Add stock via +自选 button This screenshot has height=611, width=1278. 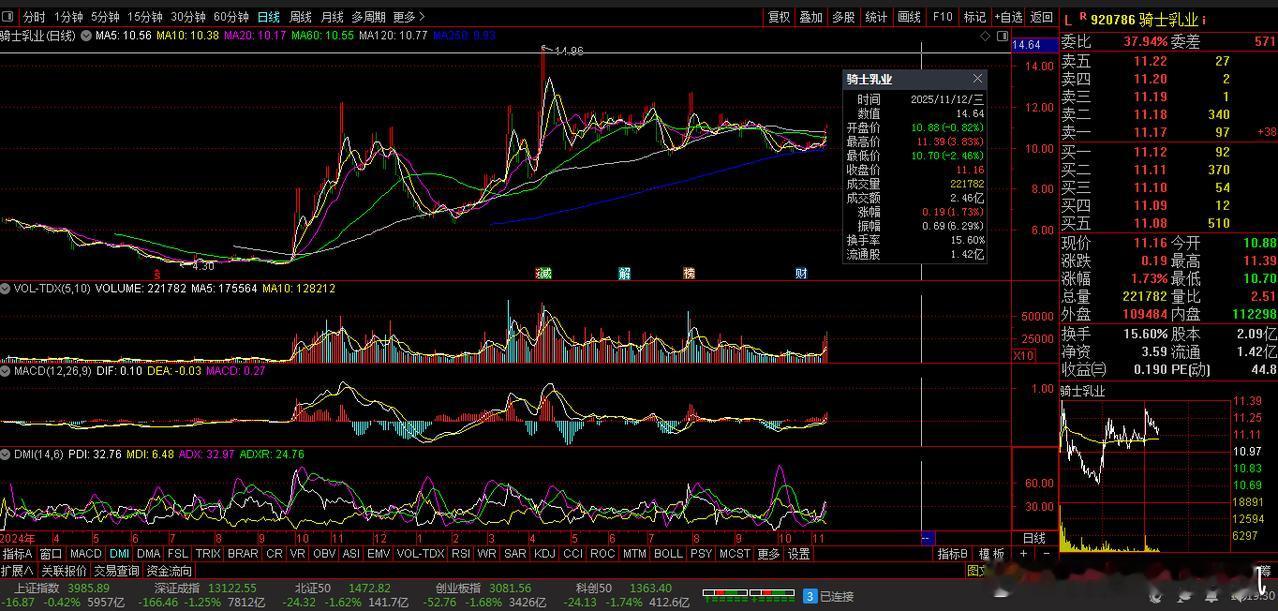point(1008,17)
